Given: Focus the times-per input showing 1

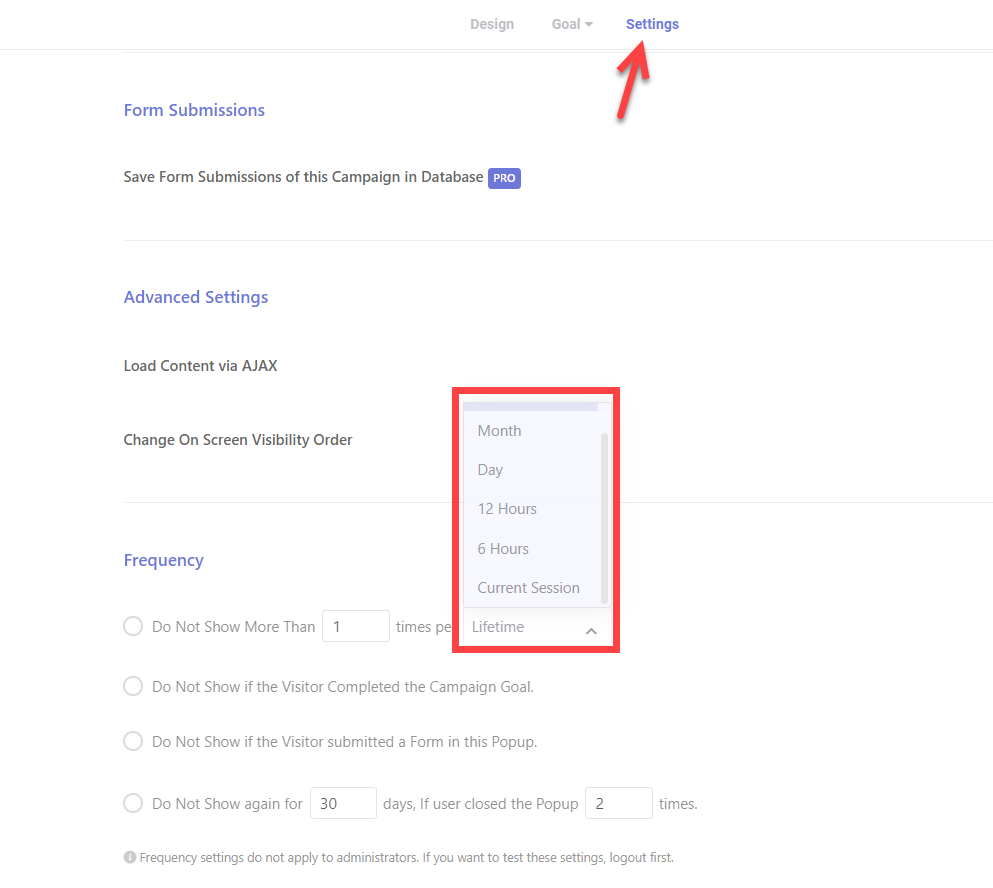Looking at the screenshot, I should click(x=356, y=626).
